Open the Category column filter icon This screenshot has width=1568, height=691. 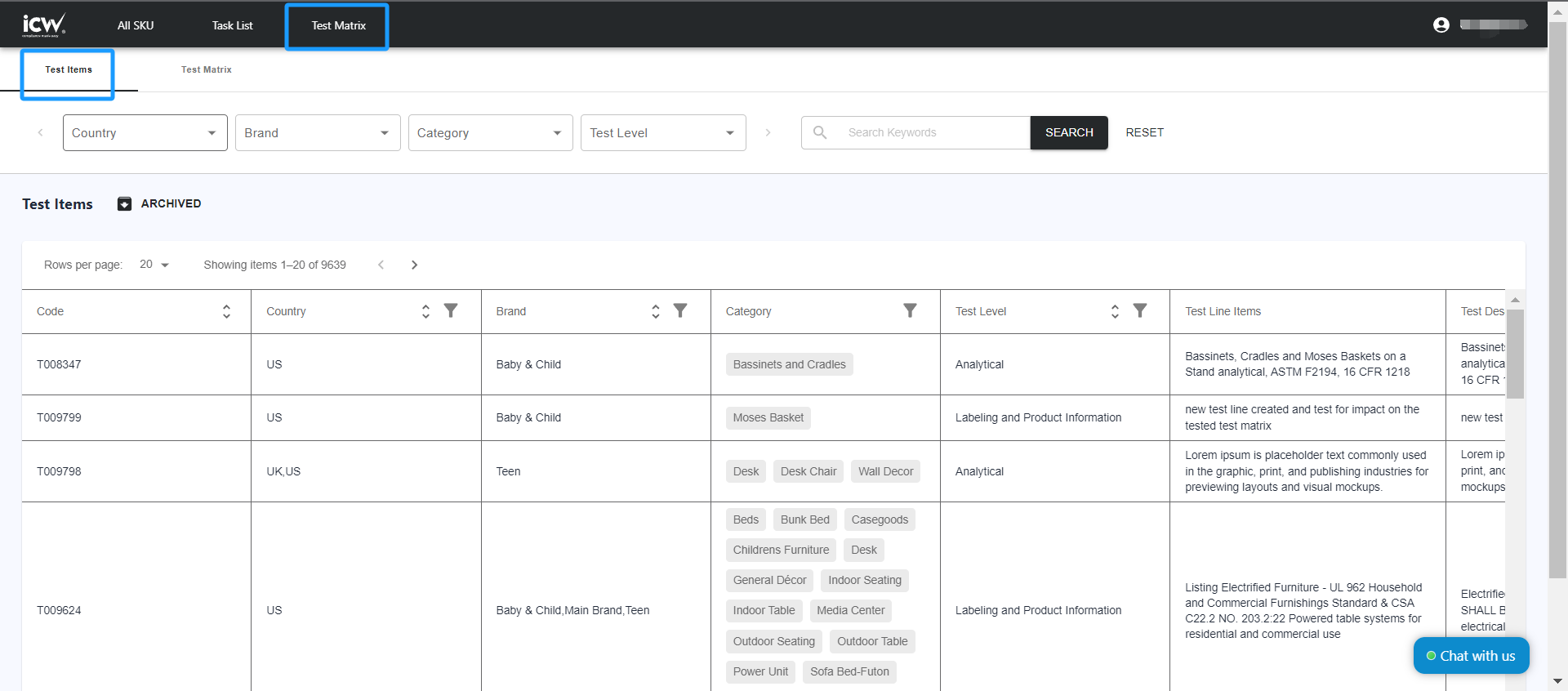click(910, 310)
